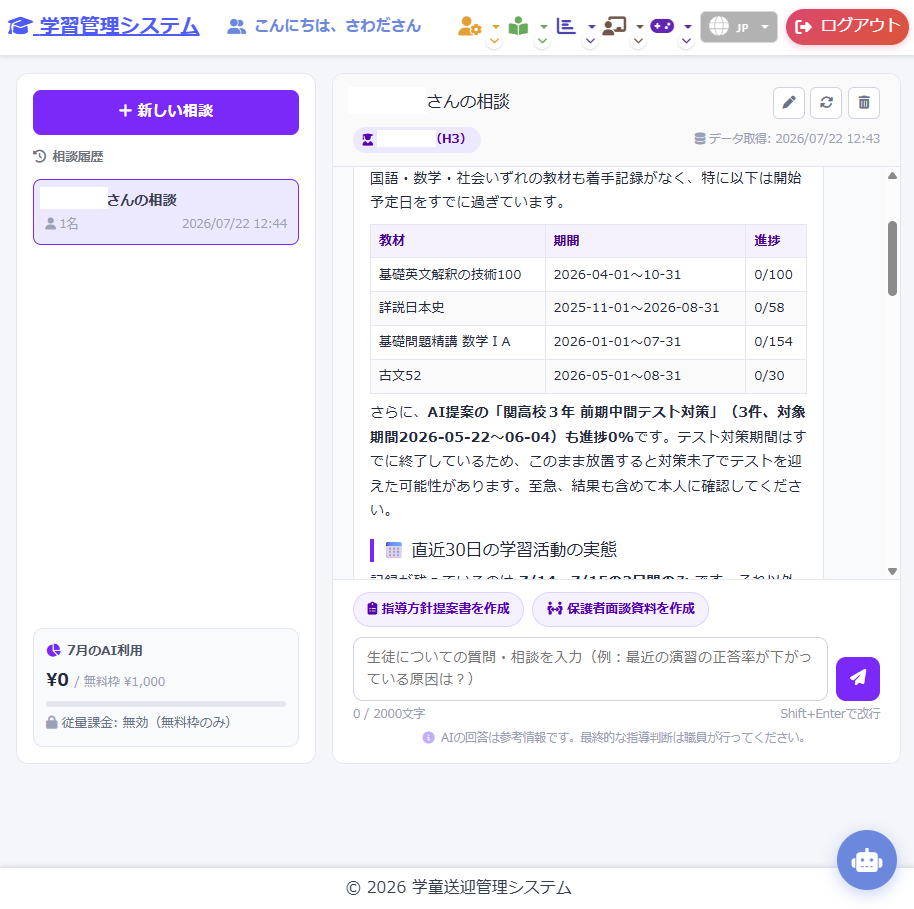This screenshot has height=909, width=914.
Task: Click the 進捗 column header
Action: click(776, 241)
